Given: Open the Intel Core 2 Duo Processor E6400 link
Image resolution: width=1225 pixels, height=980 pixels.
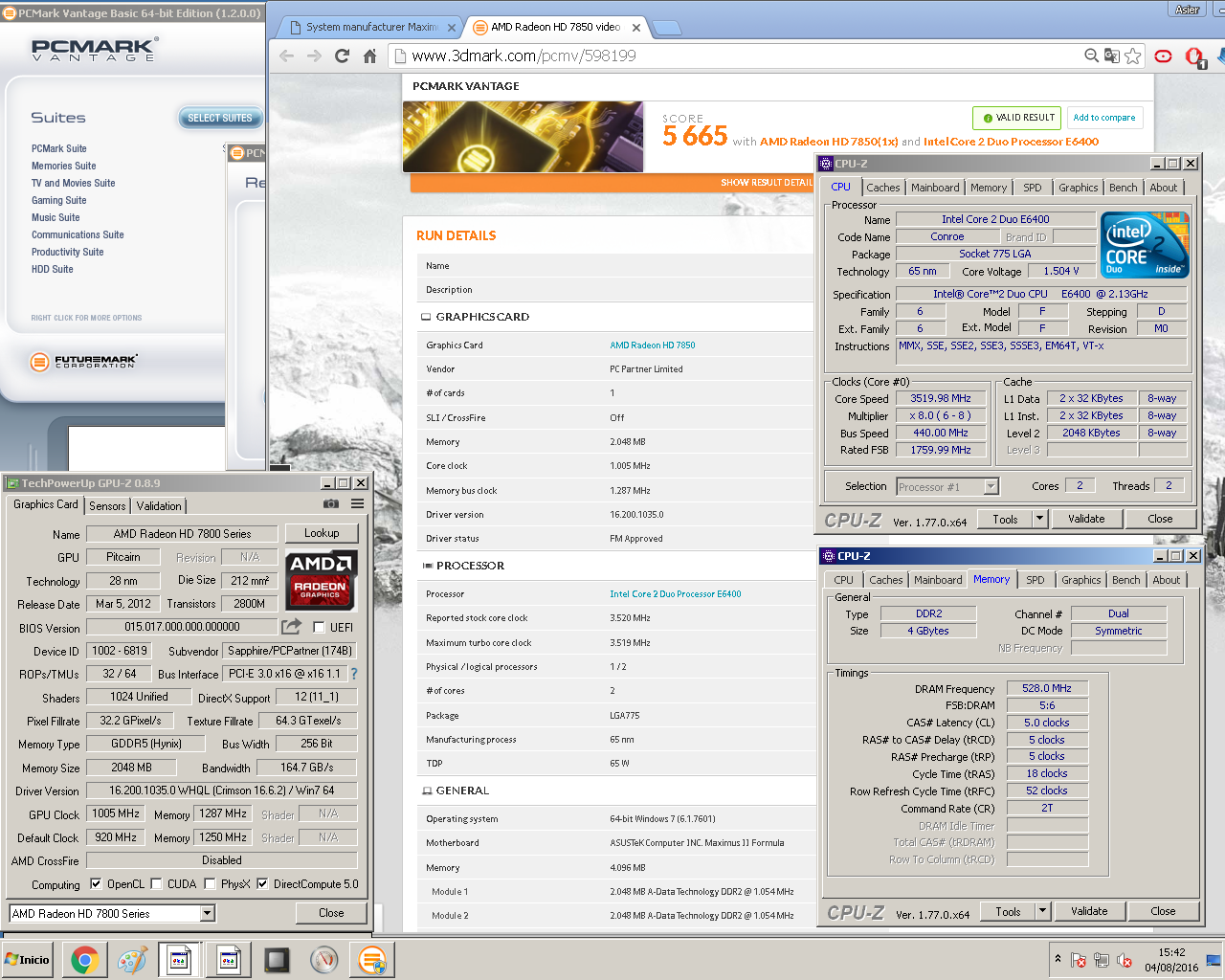Looking at the screenshot, I should click(676, 593).
